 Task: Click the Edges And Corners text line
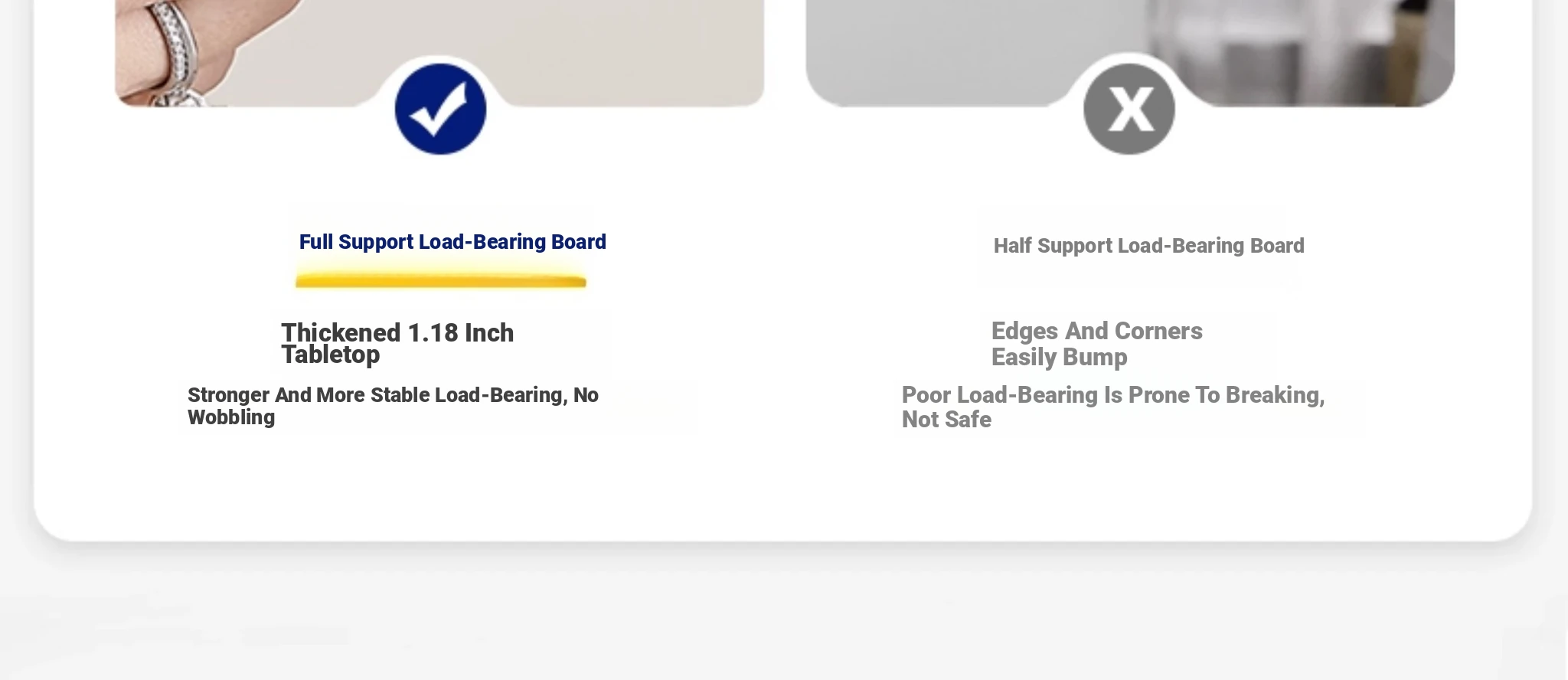pos(1096,331)
